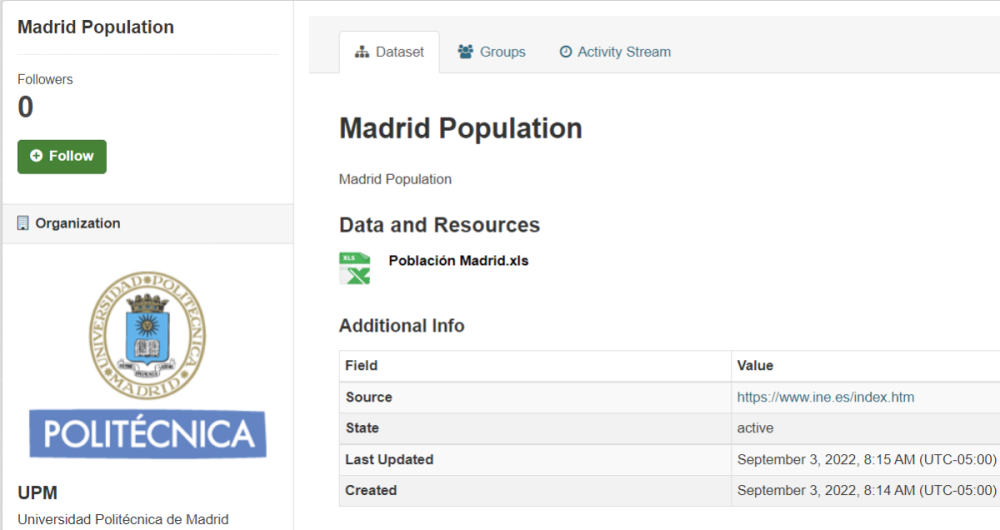The image size is (1000, 530).
Task: Open the Activity Stream tab
Action: pyautogui.click(x=624, y=52)
